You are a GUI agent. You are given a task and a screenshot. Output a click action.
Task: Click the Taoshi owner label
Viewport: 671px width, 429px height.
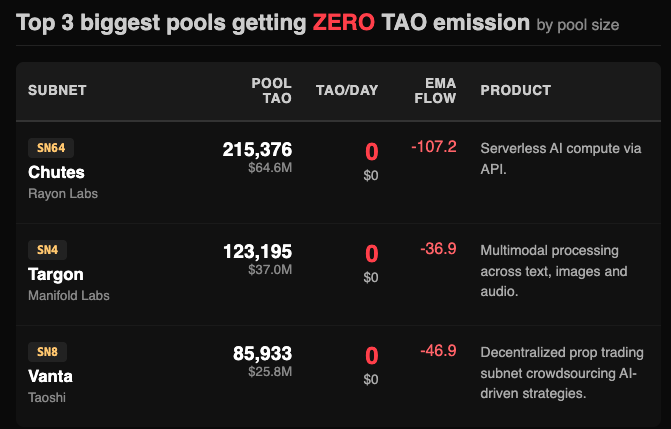tap(49, 397)
